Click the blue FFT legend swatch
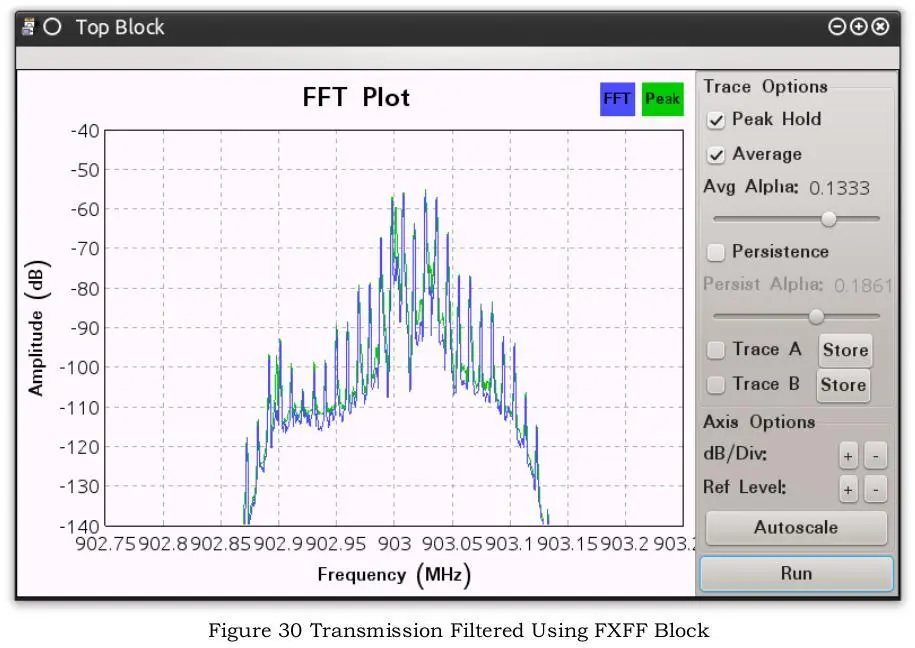The image size is (915, 648). [617, 99]
